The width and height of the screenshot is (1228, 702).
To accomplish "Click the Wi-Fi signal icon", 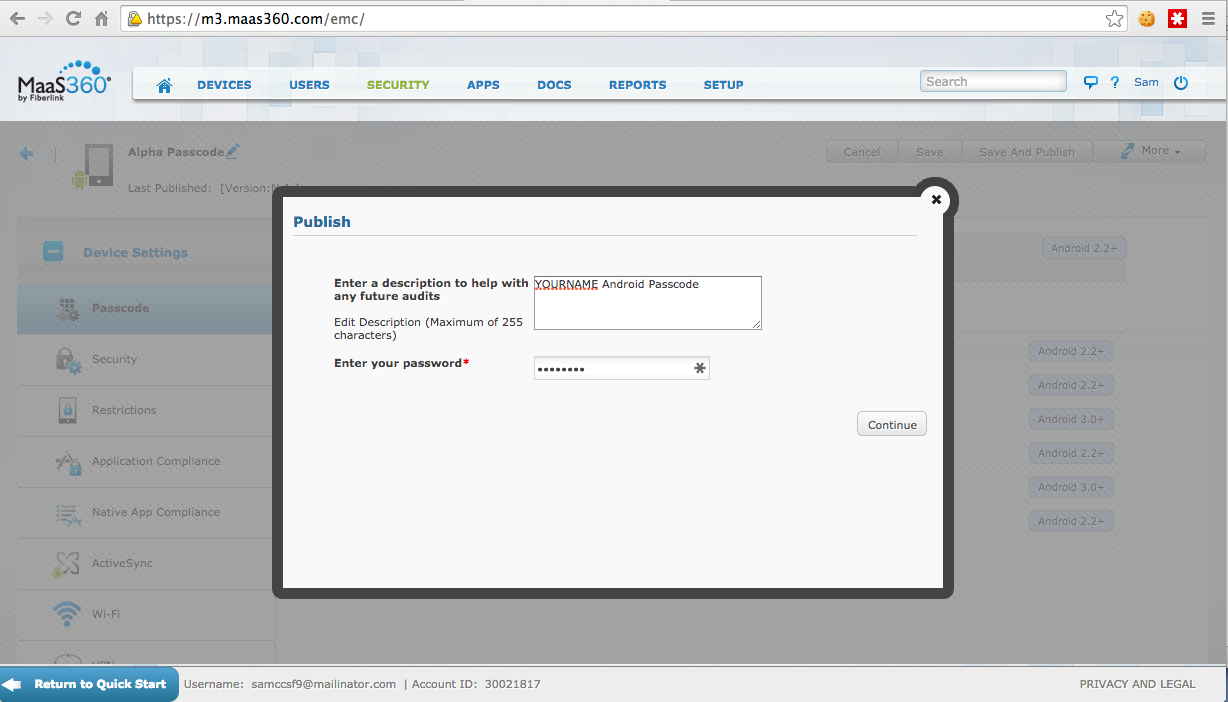I will pos(68,613).
